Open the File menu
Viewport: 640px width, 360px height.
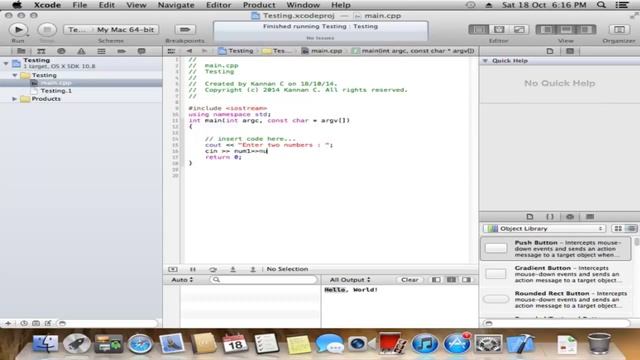(x=80, y=5)
